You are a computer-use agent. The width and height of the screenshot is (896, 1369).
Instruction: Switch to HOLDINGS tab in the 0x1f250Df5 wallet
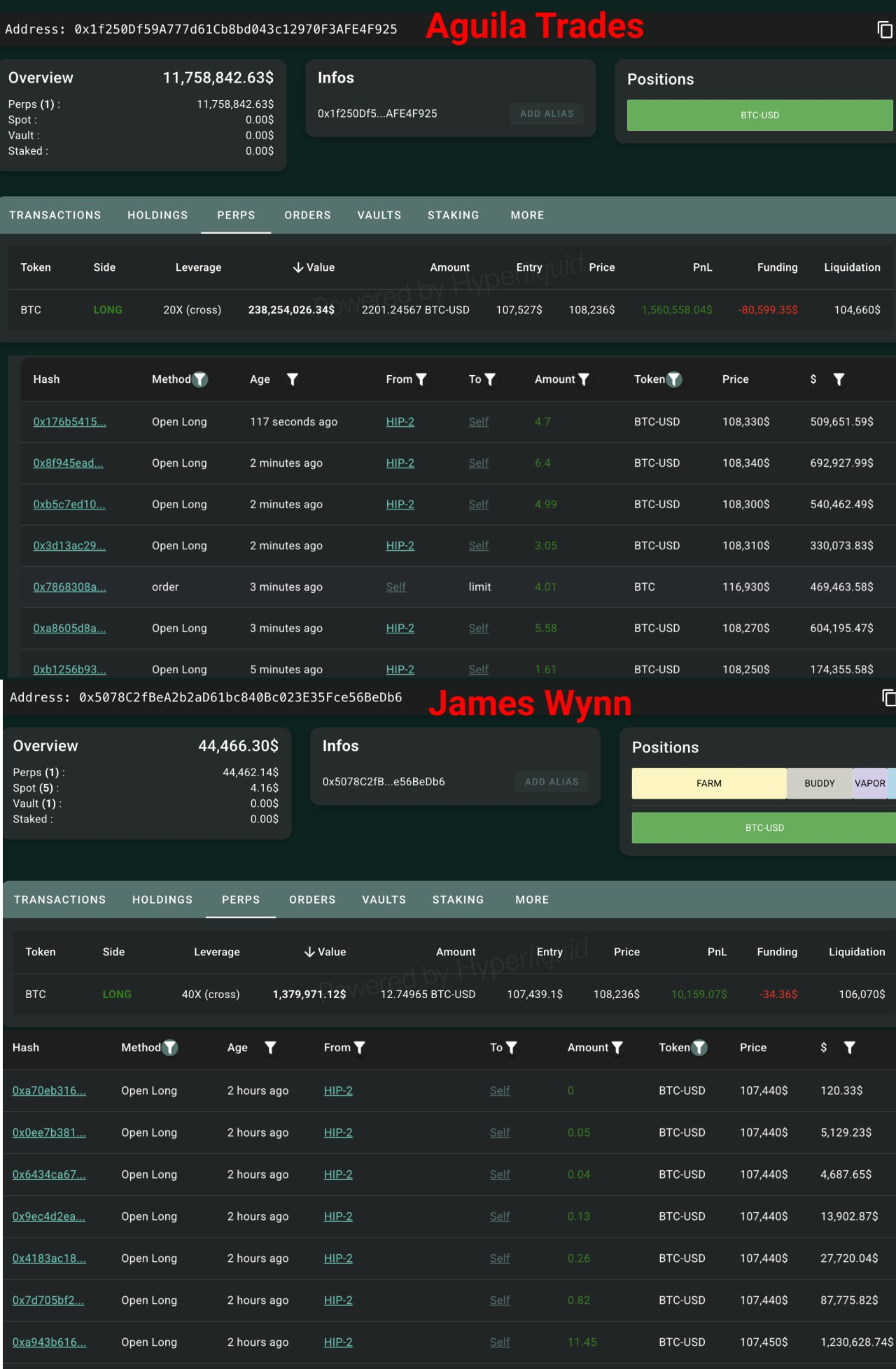pos(157,215)
